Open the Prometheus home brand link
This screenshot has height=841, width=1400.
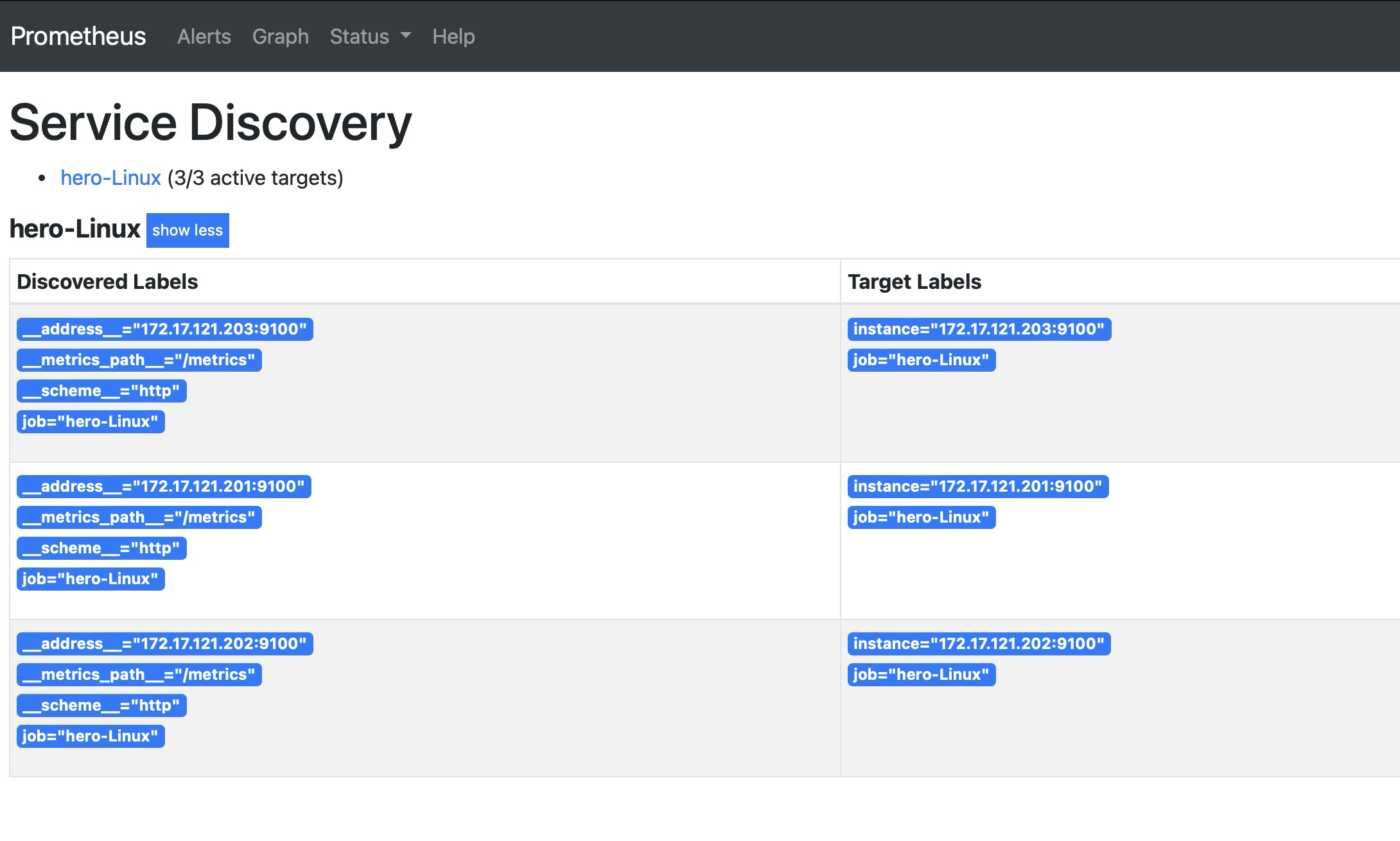pyautogui.click(x=78, y=36)
